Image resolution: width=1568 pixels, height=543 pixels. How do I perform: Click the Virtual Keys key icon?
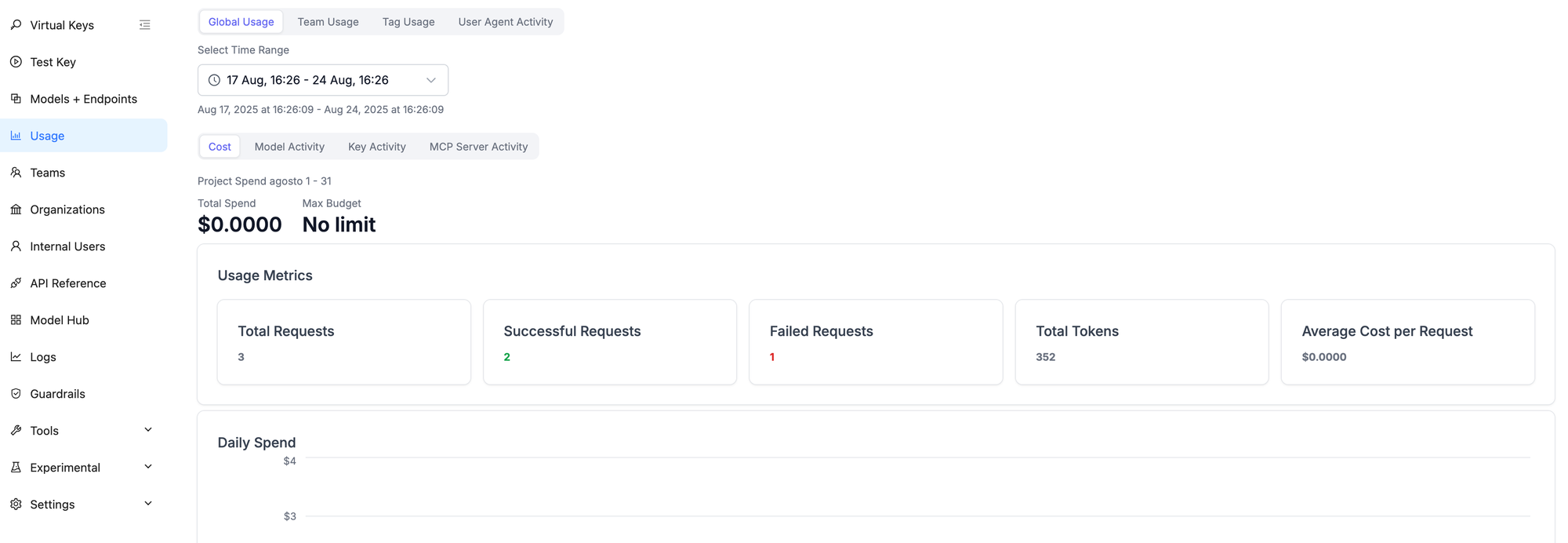point(16,25)
